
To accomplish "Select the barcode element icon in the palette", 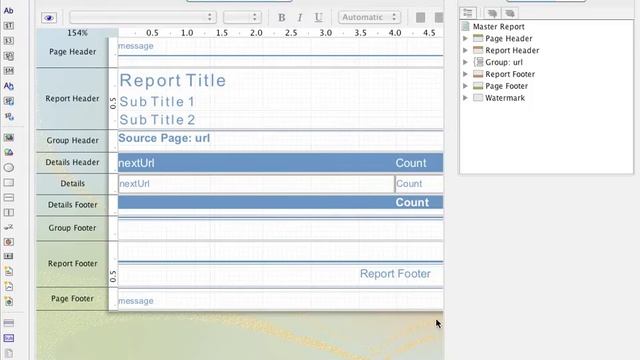I will tap(9, 256).
